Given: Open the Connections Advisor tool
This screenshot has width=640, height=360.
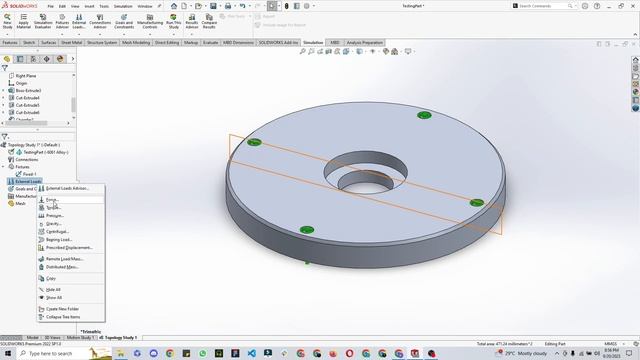Looking at the screenshot, I should pos(100,21).
